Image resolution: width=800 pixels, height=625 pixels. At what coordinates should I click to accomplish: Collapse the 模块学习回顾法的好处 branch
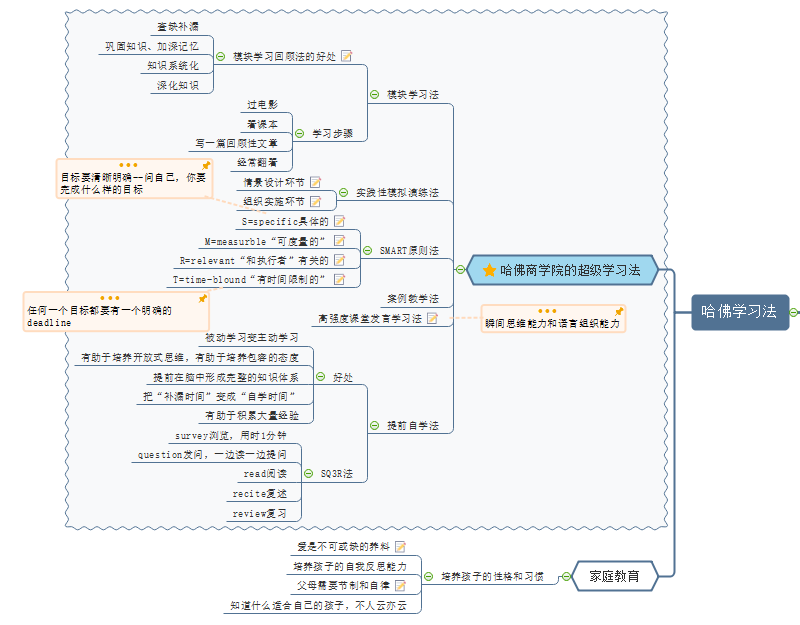point(220,56)
